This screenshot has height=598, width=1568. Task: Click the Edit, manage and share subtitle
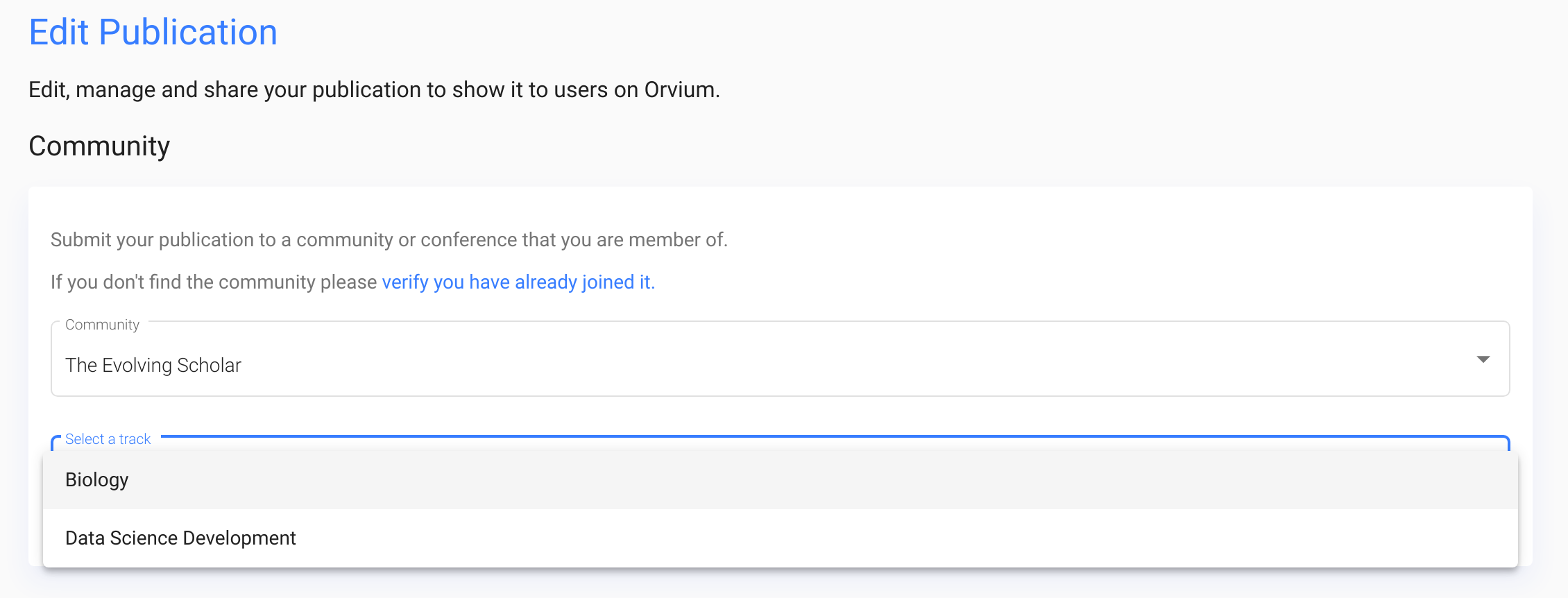(374, 90)
